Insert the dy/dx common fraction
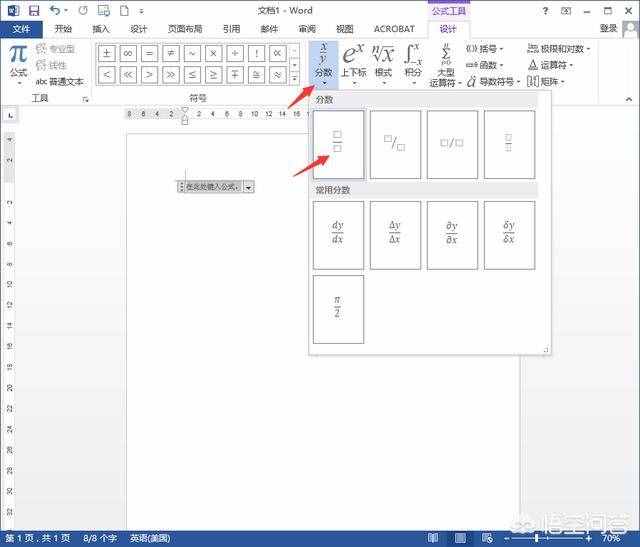The width and height of the screenshot is (640, 547). pyautogui.click(x=338, y=235)
